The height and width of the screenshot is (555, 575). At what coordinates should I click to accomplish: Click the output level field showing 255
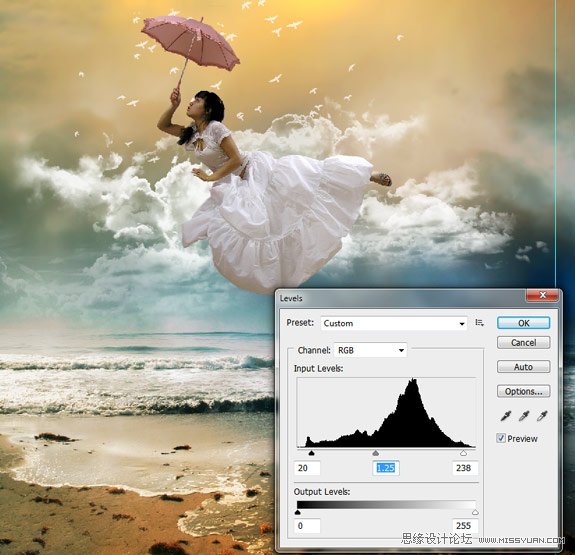(x=465, y=526)
